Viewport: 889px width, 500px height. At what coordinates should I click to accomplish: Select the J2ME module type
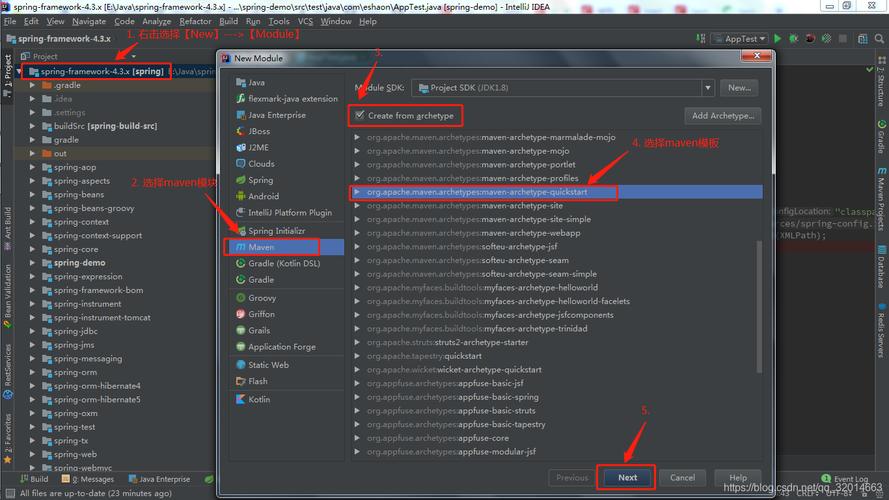click(x=252, y=147)
